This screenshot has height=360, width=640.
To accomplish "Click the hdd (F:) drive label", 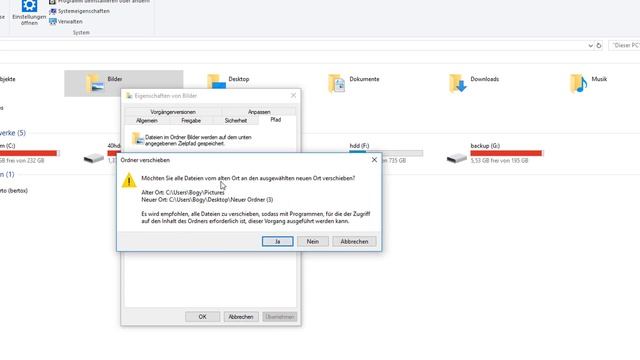I will [x=359, y=146].
